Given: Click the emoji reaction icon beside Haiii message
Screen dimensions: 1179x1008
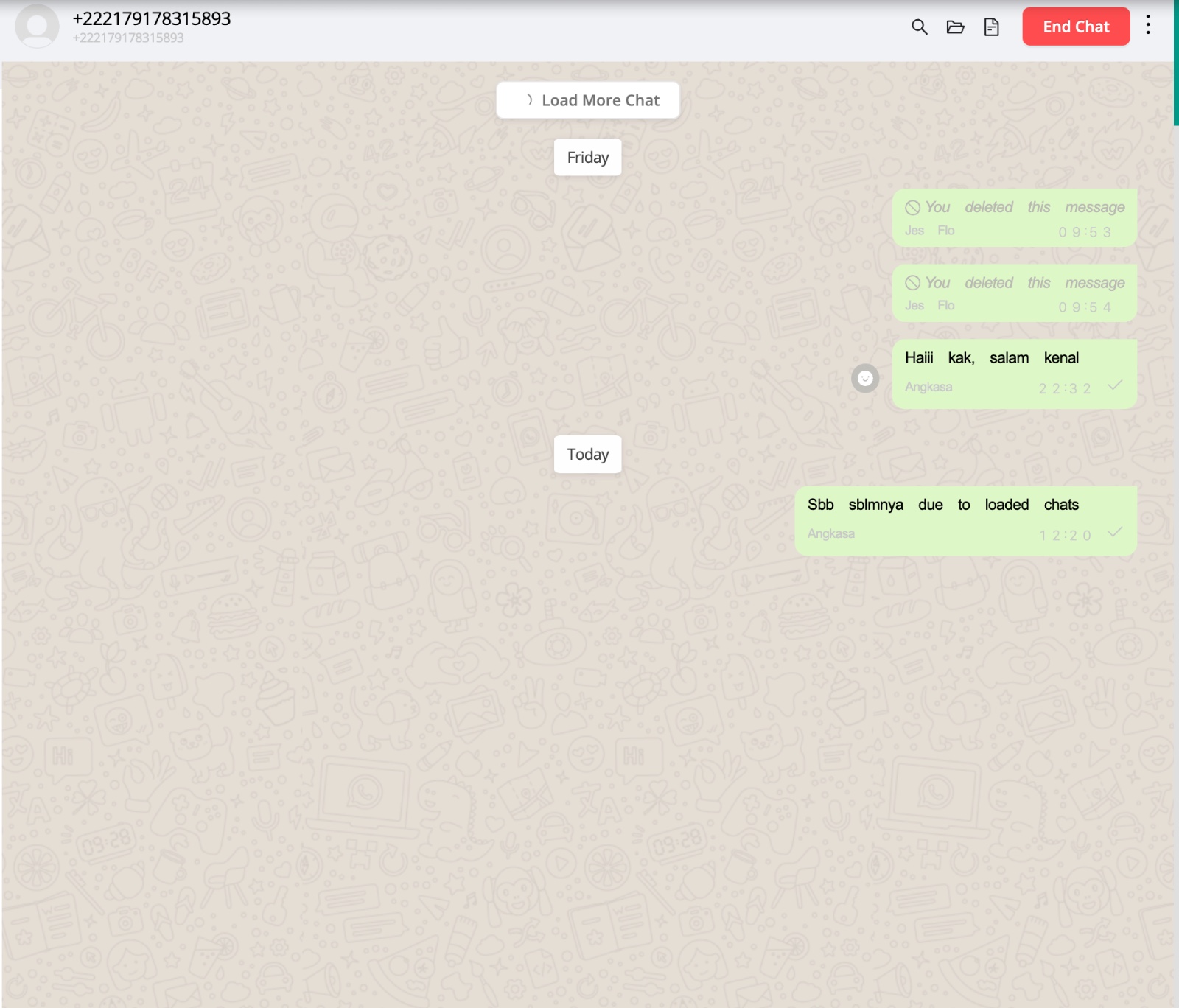Looking at the screenshot, I should [865, 378].
